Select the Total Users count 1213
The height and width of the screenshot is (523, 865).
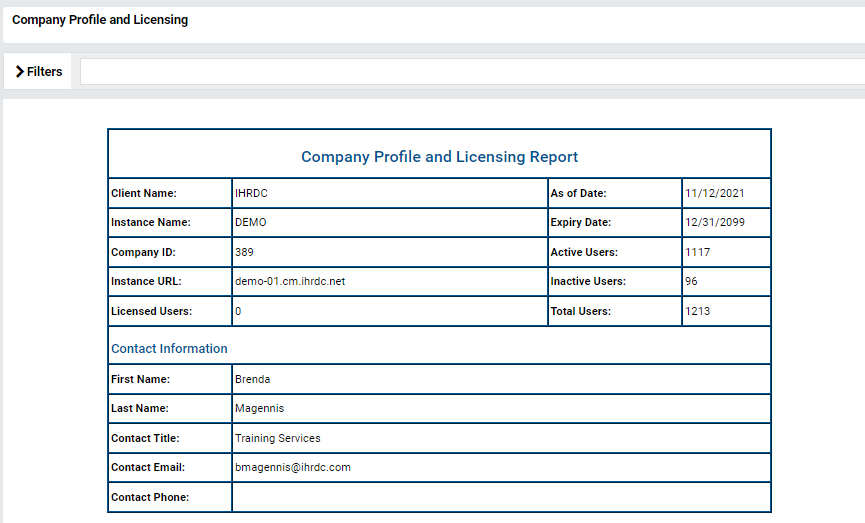(x=697, y=311)
